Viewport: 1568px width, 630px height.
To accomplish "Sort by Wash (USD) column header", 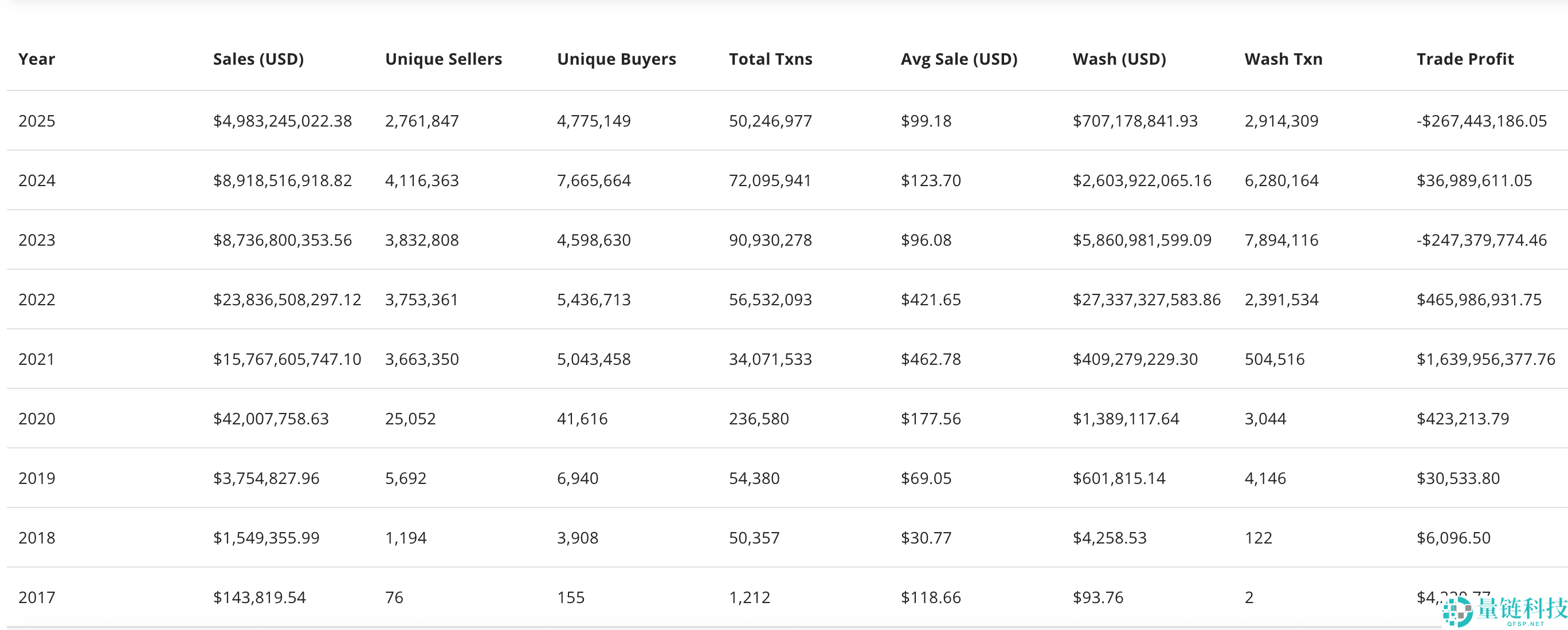I will point(1119,59).
